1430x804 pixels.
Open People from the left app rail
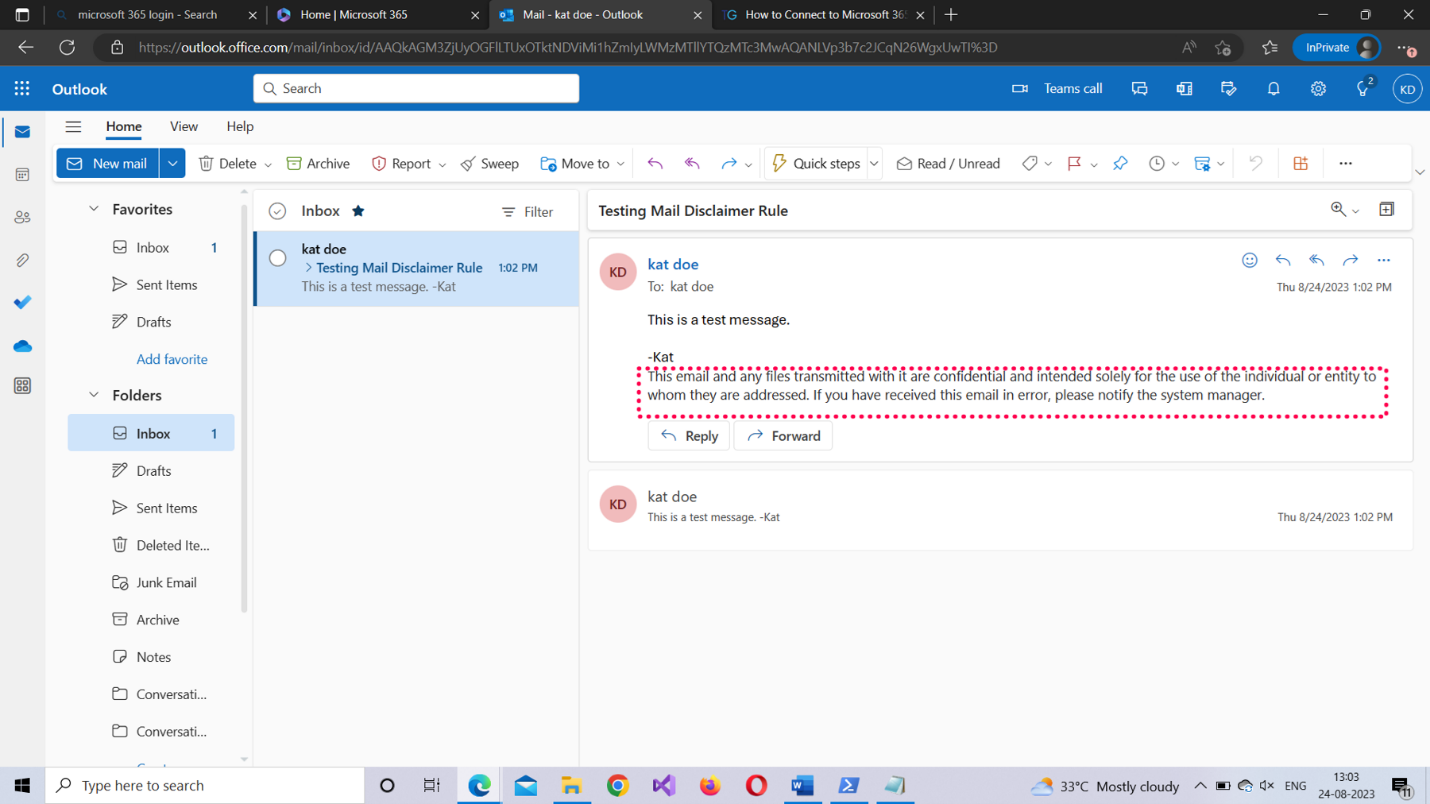[22, 217]
